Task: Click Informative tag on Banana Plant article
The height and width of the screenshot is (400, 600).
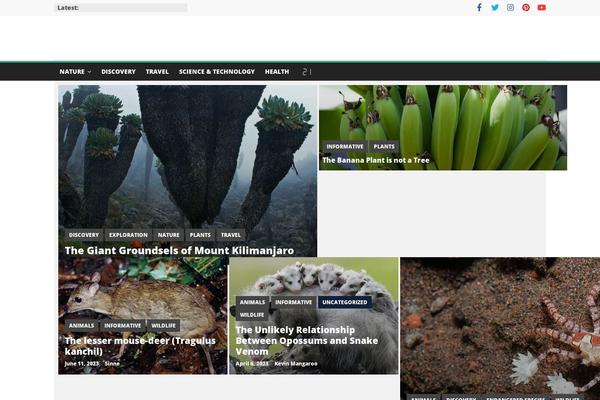Action: point(345,147)
